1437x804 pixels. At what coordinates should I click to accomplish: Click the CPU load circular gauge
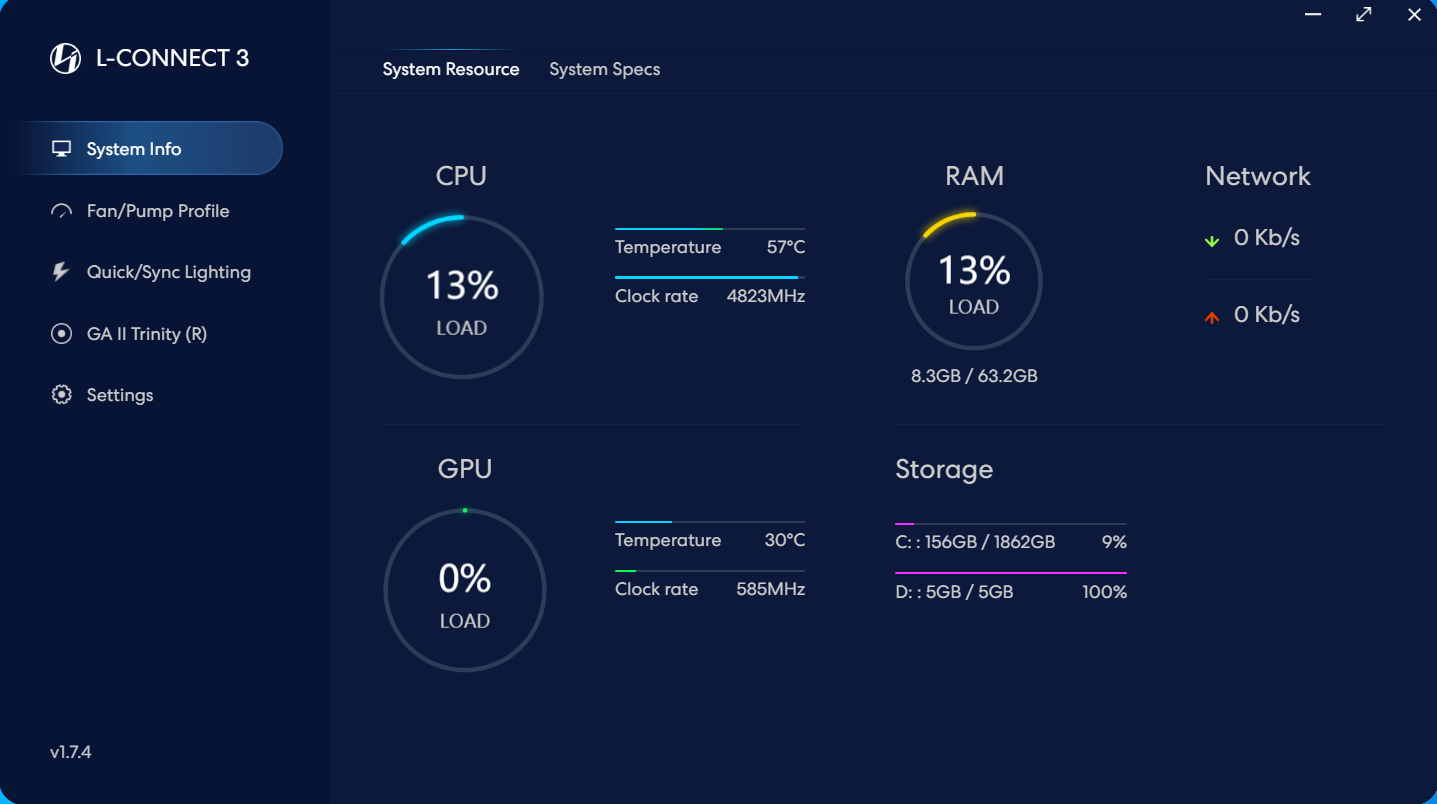(462, 297)
